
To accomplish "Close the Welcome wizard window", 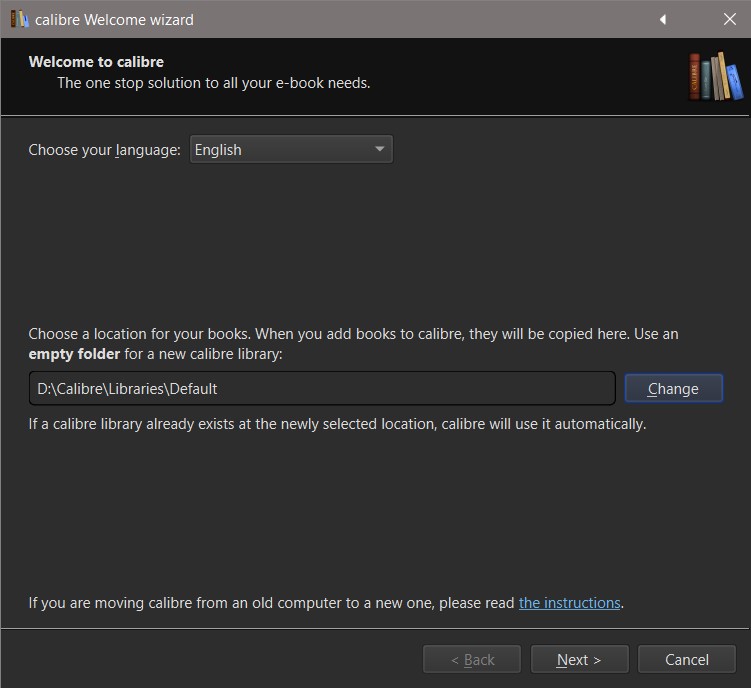I will [x=729, y=20].
